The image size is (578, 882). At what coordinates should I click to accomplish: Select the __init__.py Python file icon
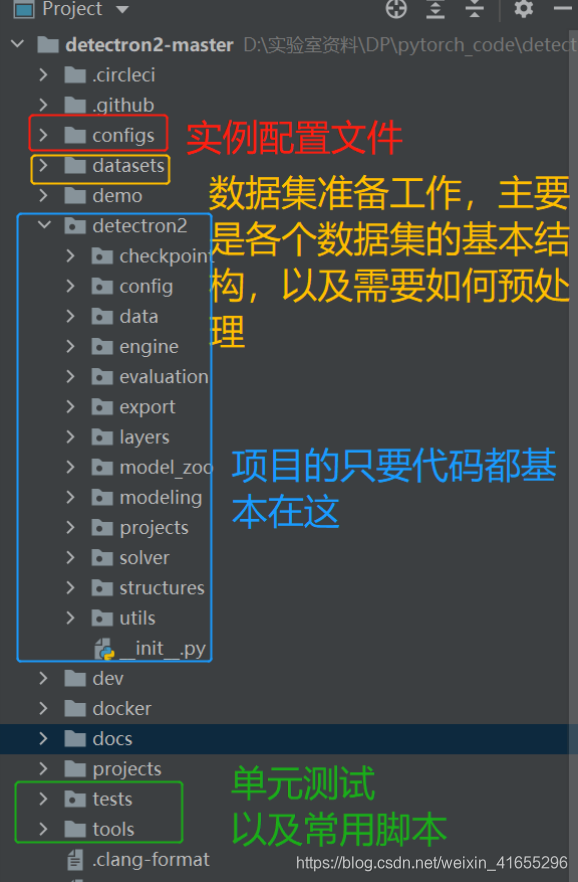coord(105,649)
